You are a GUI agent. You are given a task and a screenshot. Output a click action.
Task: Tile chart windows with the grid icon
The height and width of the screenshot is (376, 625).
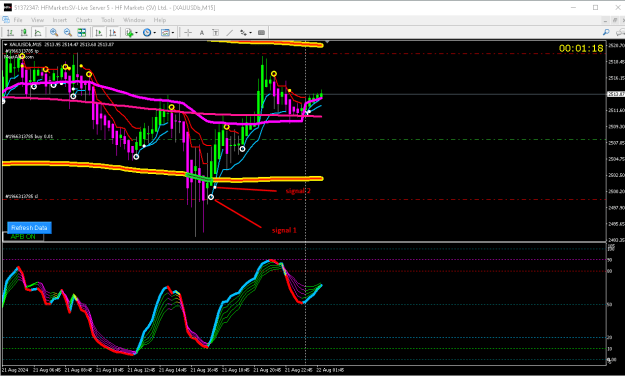click(82, 33)
